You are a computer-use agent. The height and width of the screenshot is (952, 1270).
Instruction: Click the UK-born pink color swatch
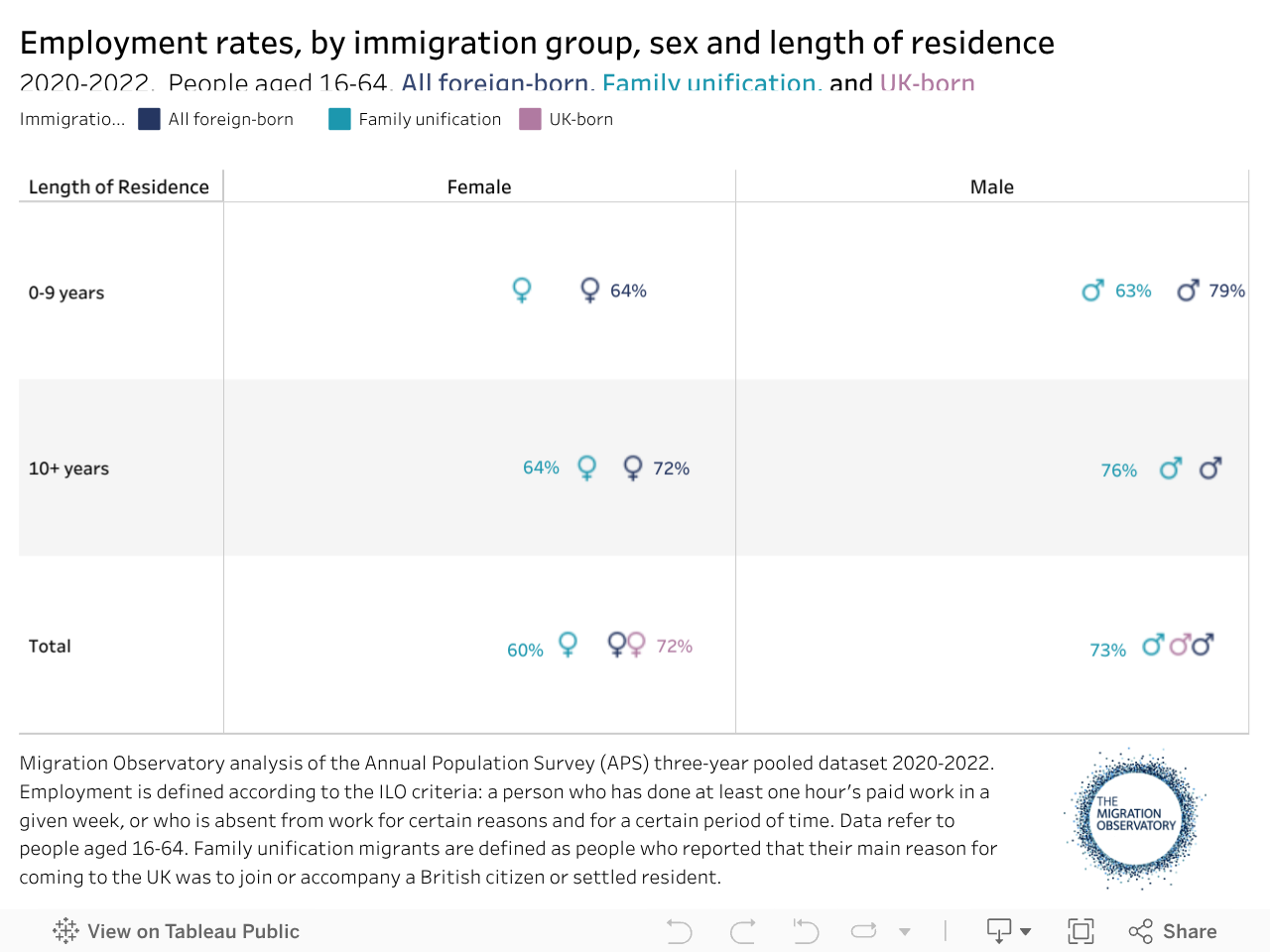531,119
